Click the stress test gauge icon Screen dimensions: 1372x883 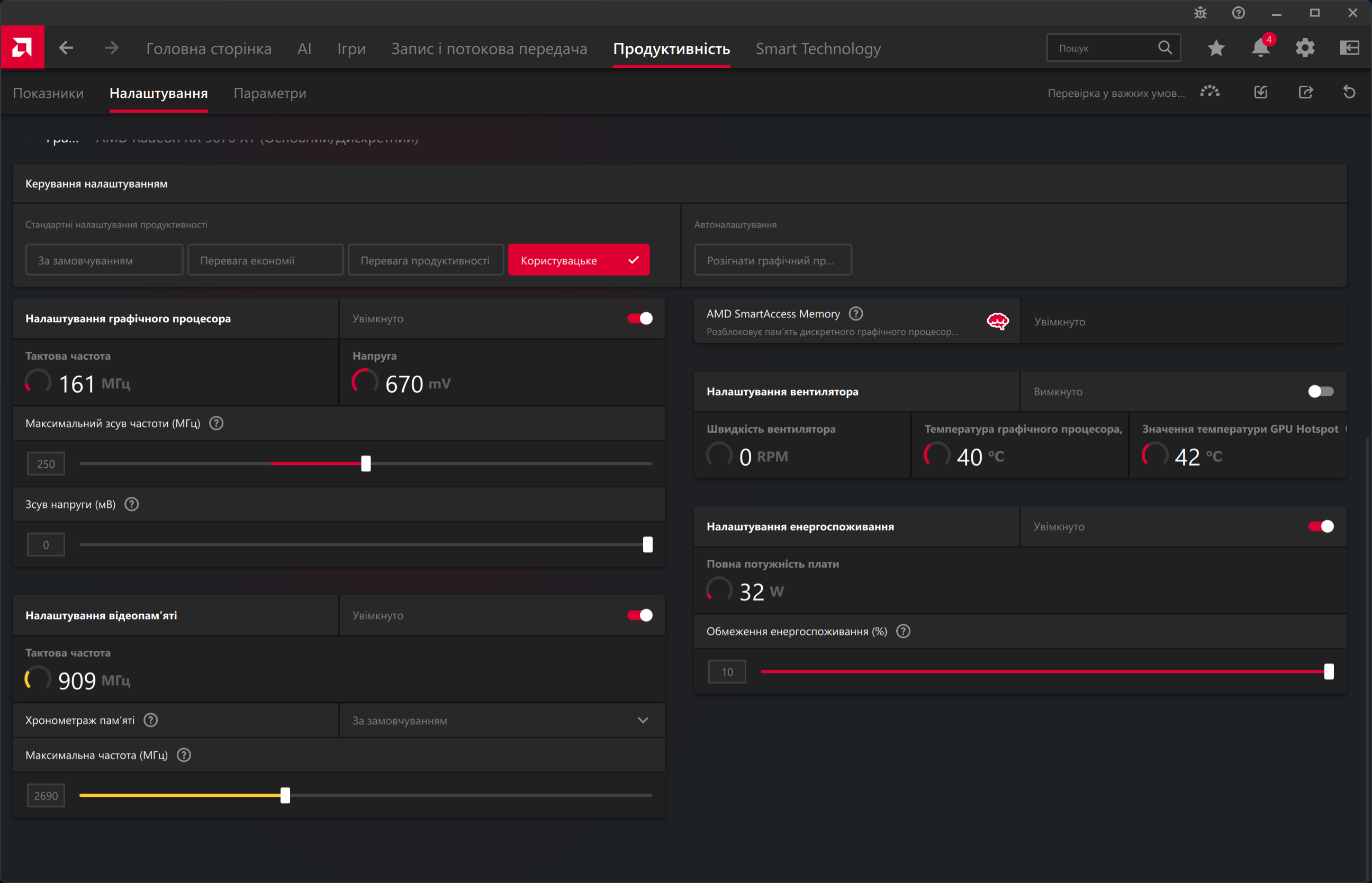pyautogui.click(x=1209, y=92)
